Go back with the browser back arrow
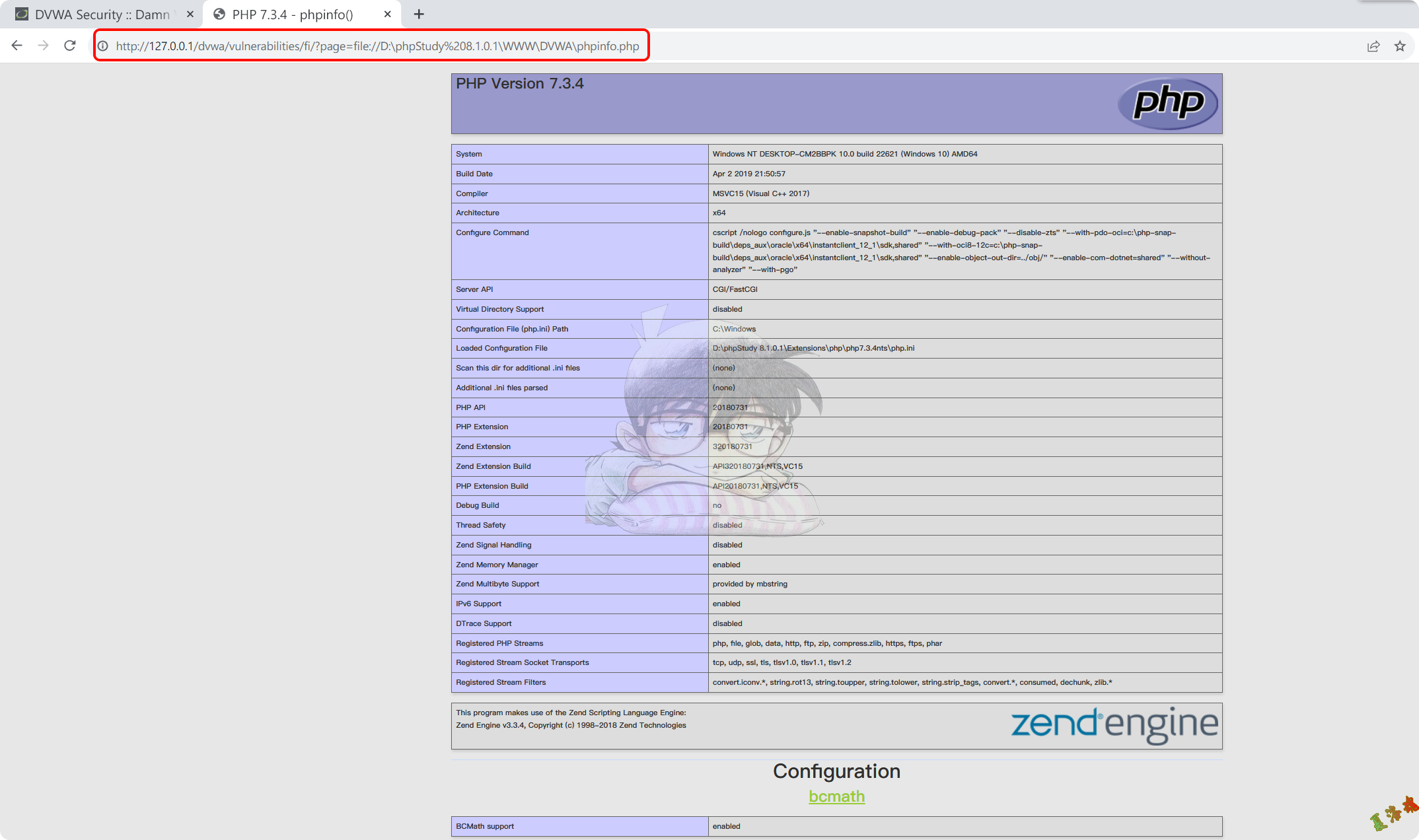1419x840 pixels. point(17,46)
